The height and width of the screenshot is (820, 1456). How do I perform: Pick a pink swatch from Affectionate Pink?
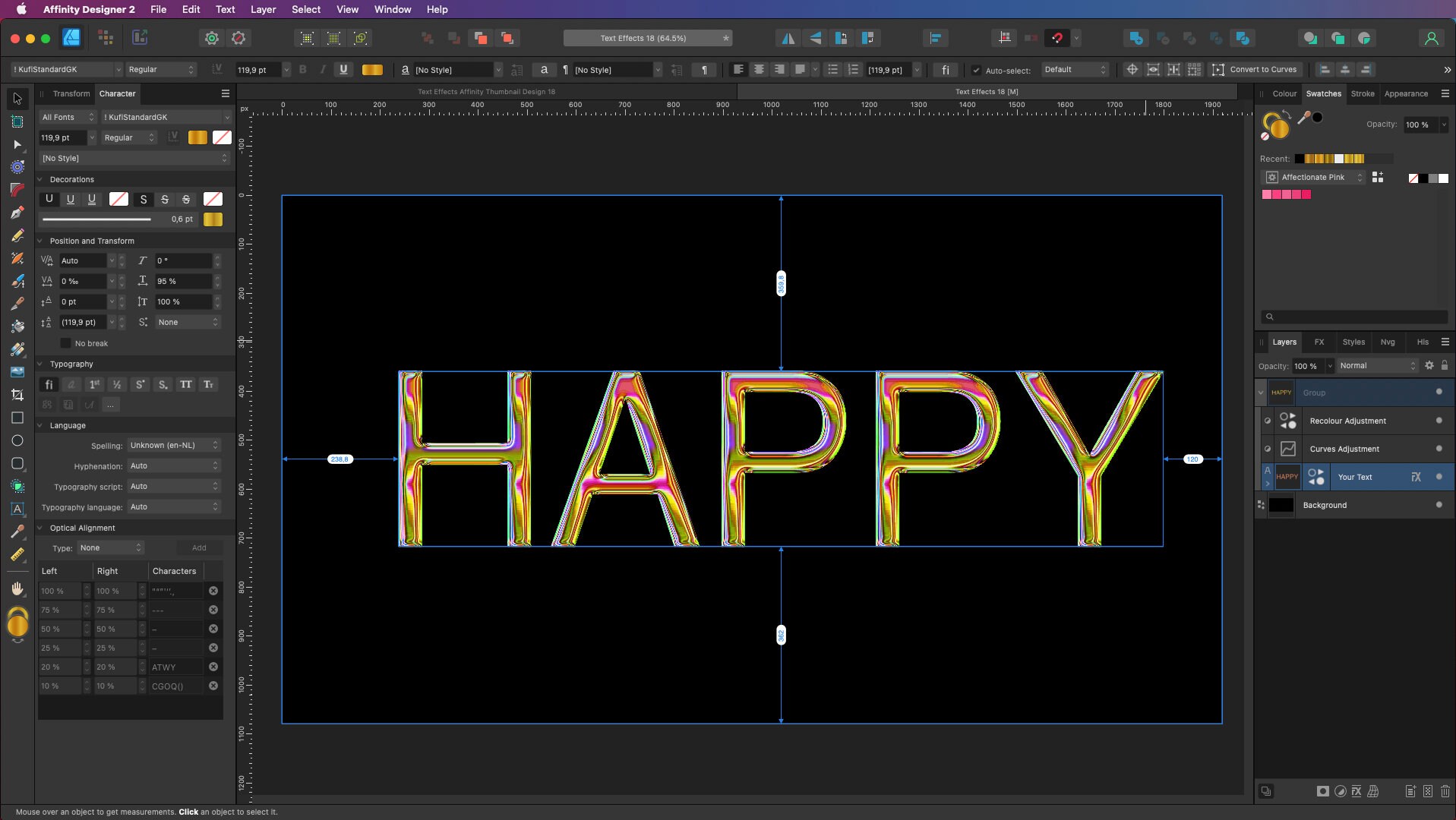pyautogui.click(x=1268, y=194)
